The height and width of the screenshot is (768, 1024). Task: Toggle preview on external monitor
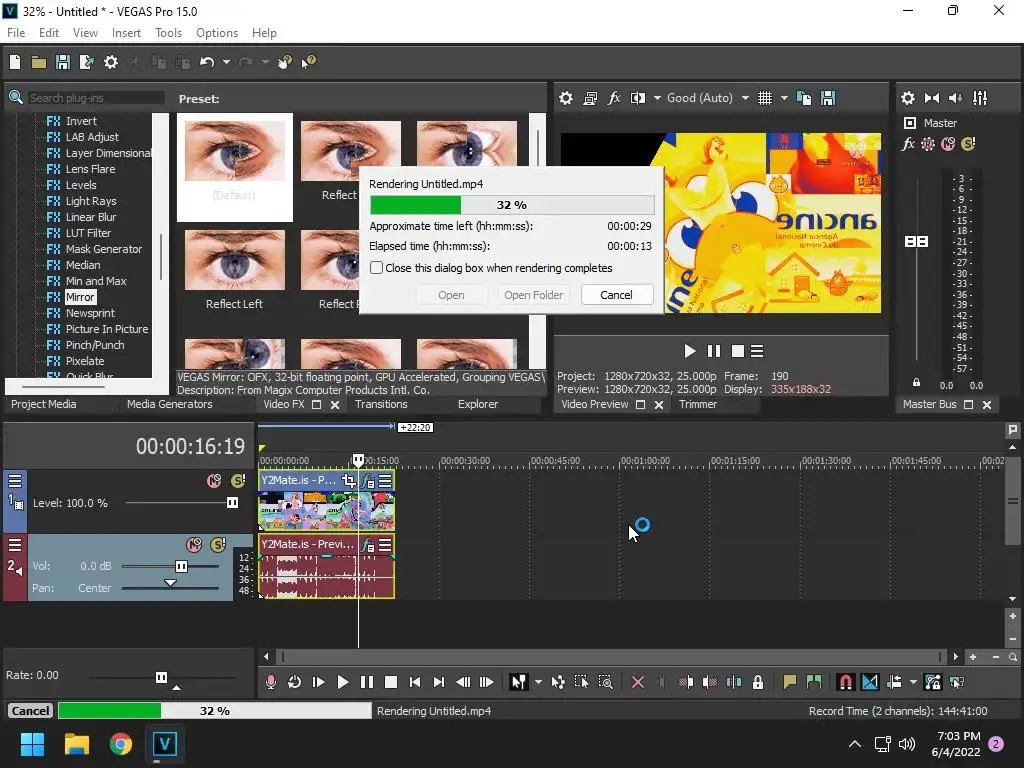[590, 98]
